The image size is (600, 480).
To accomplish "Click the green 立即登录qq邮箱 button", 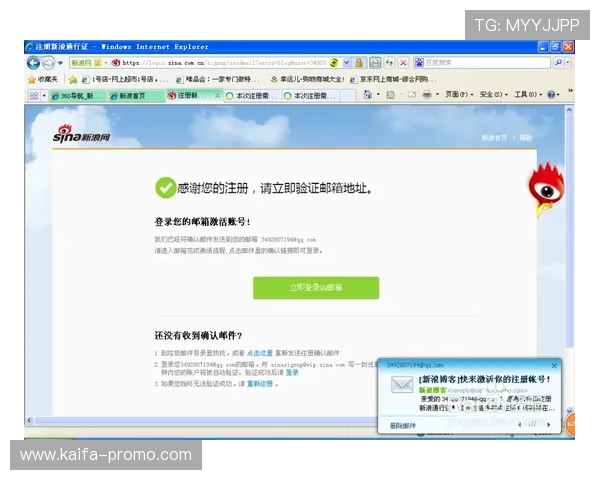I will tap(316, 288).
